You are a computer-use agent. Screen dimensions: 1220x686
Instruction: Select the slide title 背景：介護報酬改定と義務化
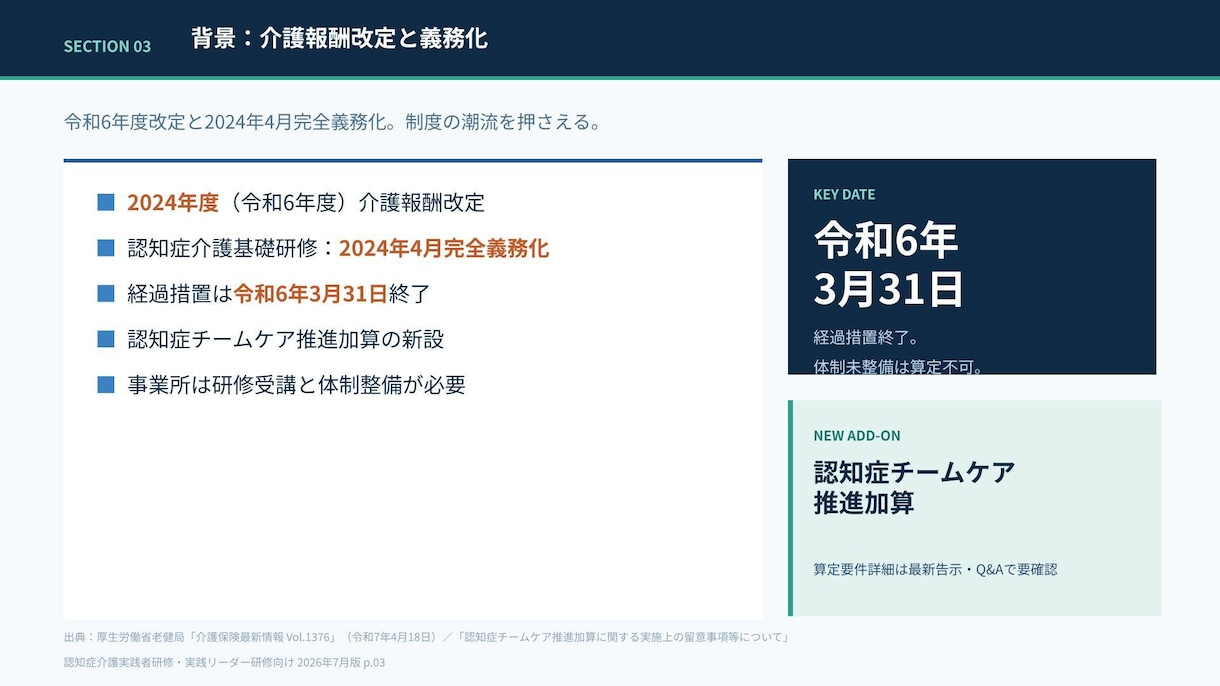pyautogui.click(x=339, y=39)
